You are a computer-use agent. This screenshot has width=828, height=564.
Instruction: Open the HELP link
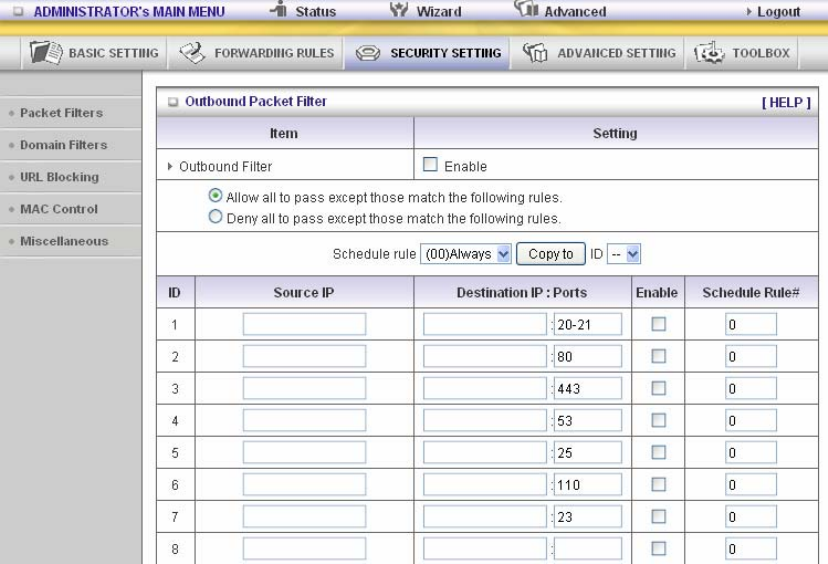786,102
